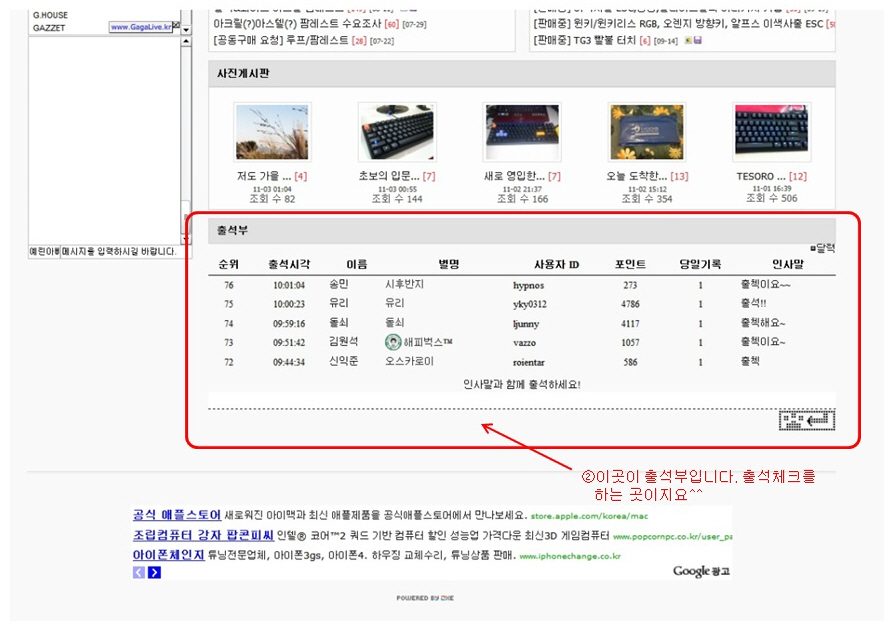
Task: Click GAZZET in the chat list
Action: 49,28
